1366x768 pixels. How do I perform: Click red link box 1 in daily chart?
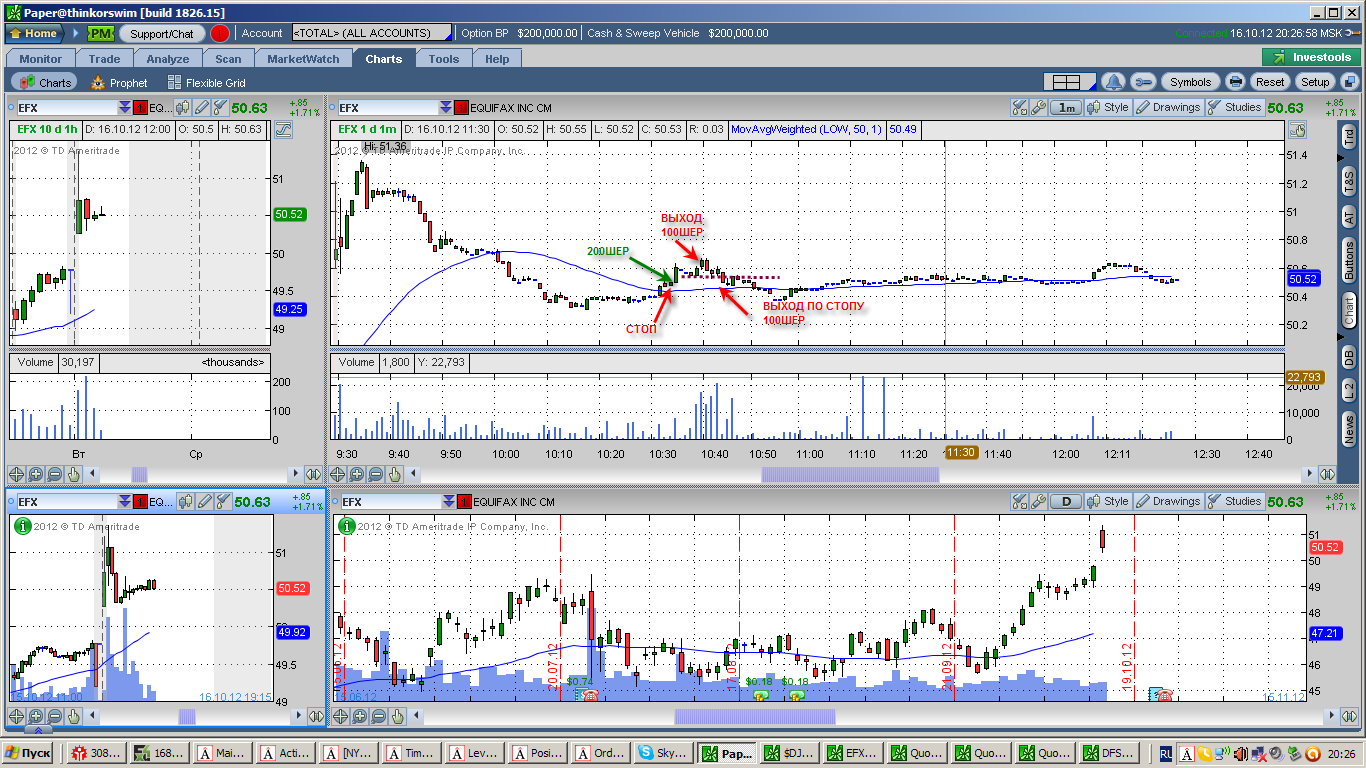(464, 502)
